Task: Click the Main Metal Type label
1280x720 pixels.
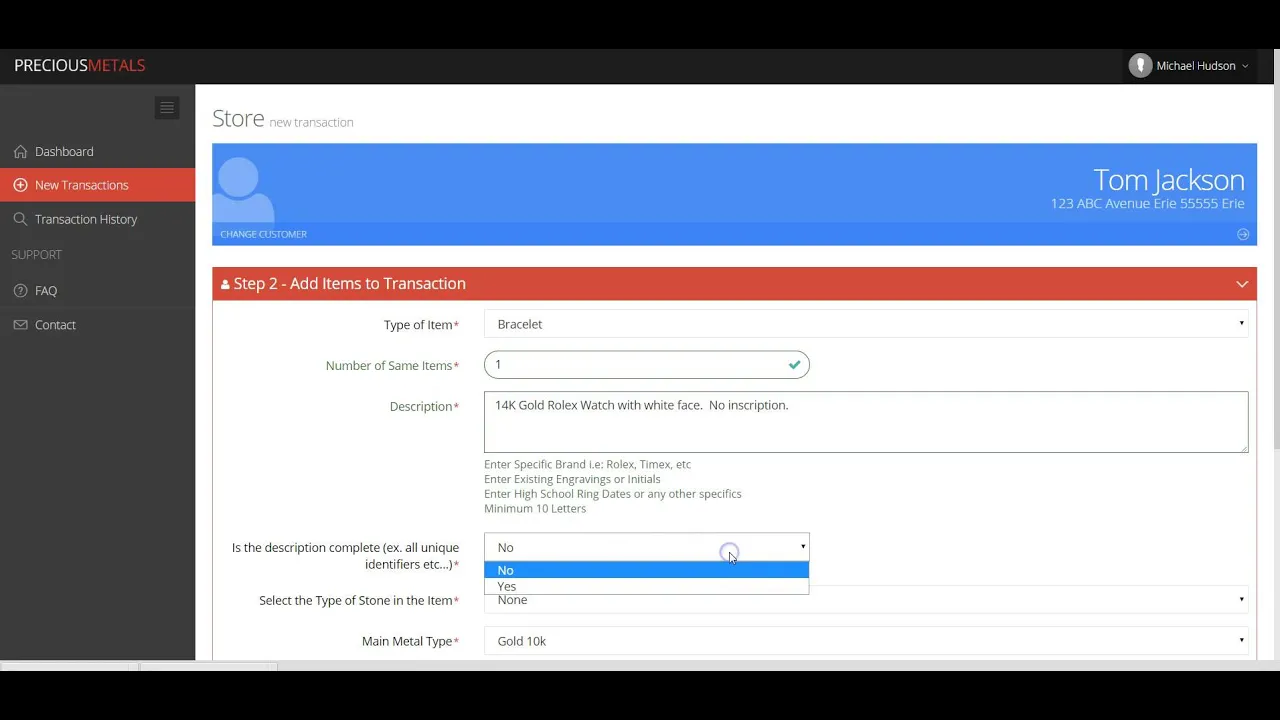Action: [410, 642]
